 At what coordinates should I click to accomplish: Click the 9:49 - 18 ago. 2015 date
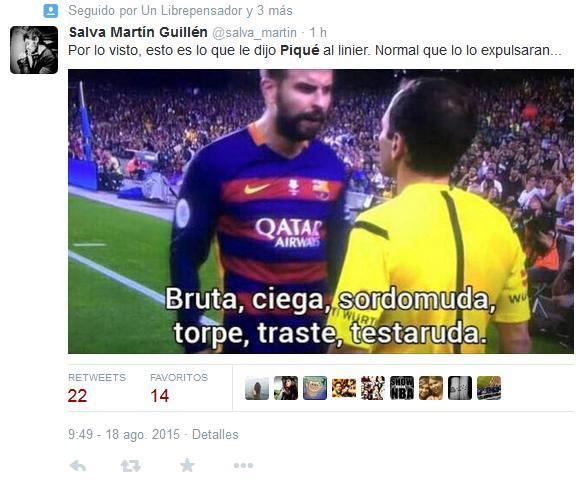point(124,435)
